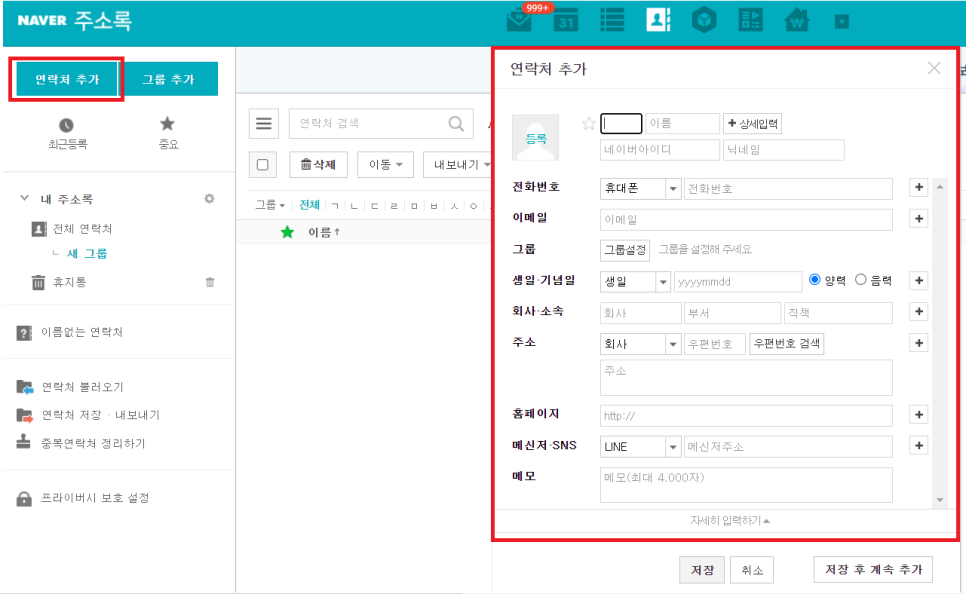Image resolution: width=966 pixels, height=594 pixels.
Task: Add another 회사·소속 with plus button
Action: pyautogui.click(x=919, y=311)
